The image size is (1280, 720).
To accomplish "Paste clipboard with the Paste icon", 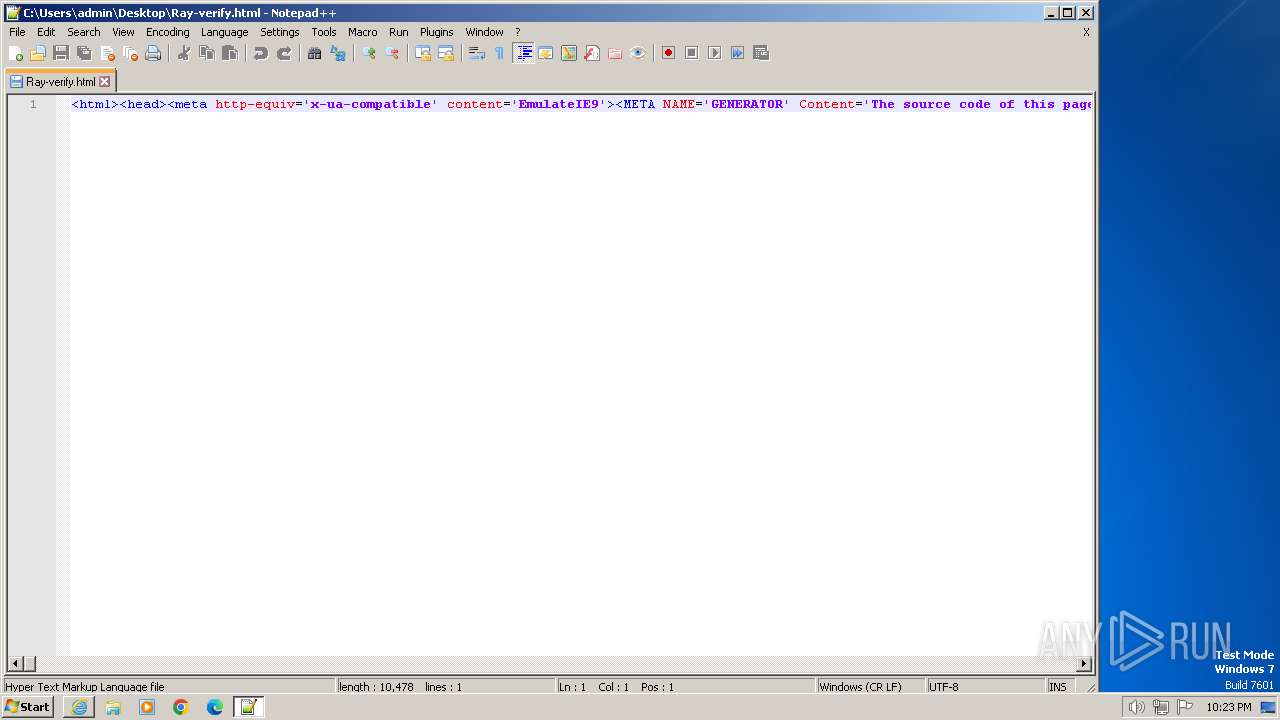I will click(230, 53).
